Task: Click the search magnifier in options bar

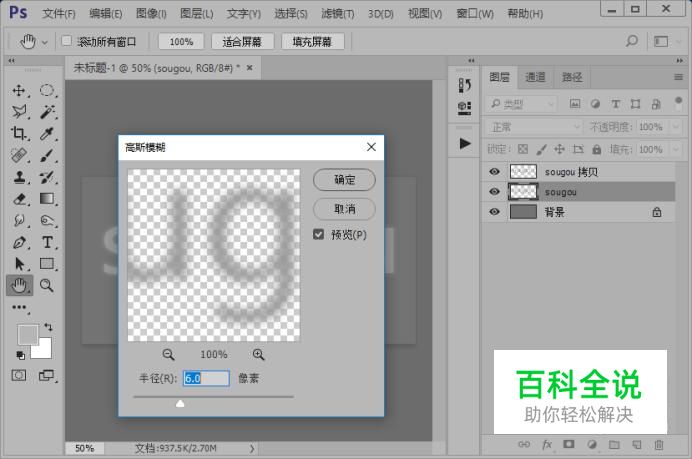Action: (x=632, y=41)
